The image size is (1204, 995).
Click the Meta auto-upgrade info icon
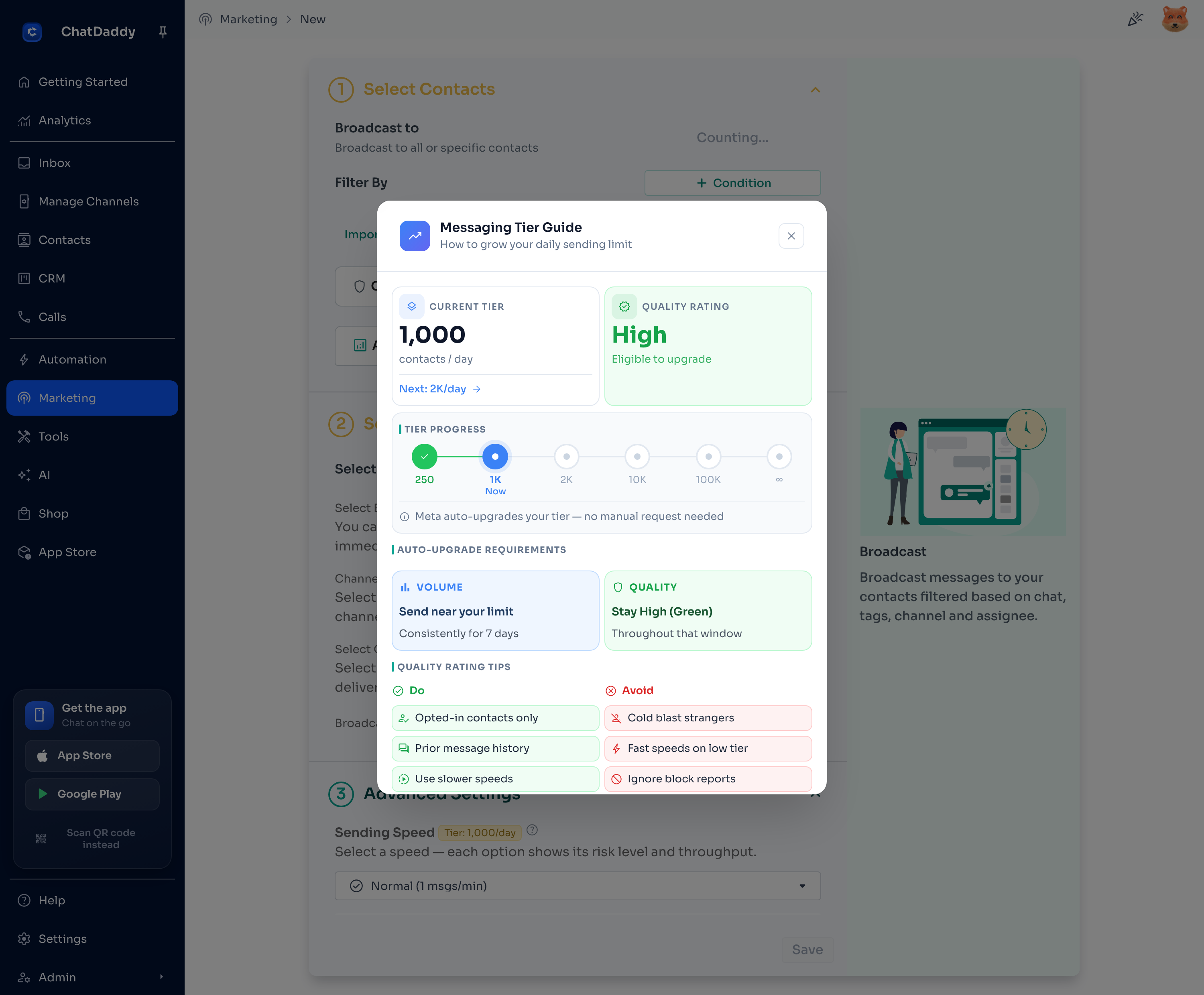pyautogui.click(x=404, y=516)
